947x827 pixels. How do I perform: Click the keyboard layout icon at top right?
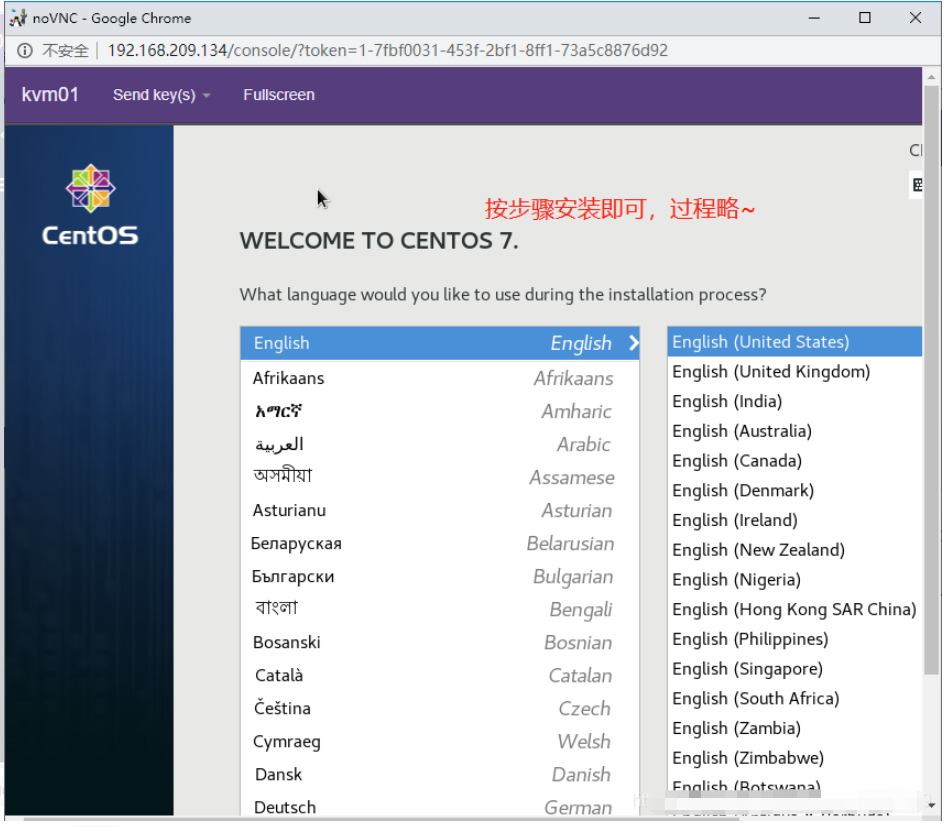point(917,185)
